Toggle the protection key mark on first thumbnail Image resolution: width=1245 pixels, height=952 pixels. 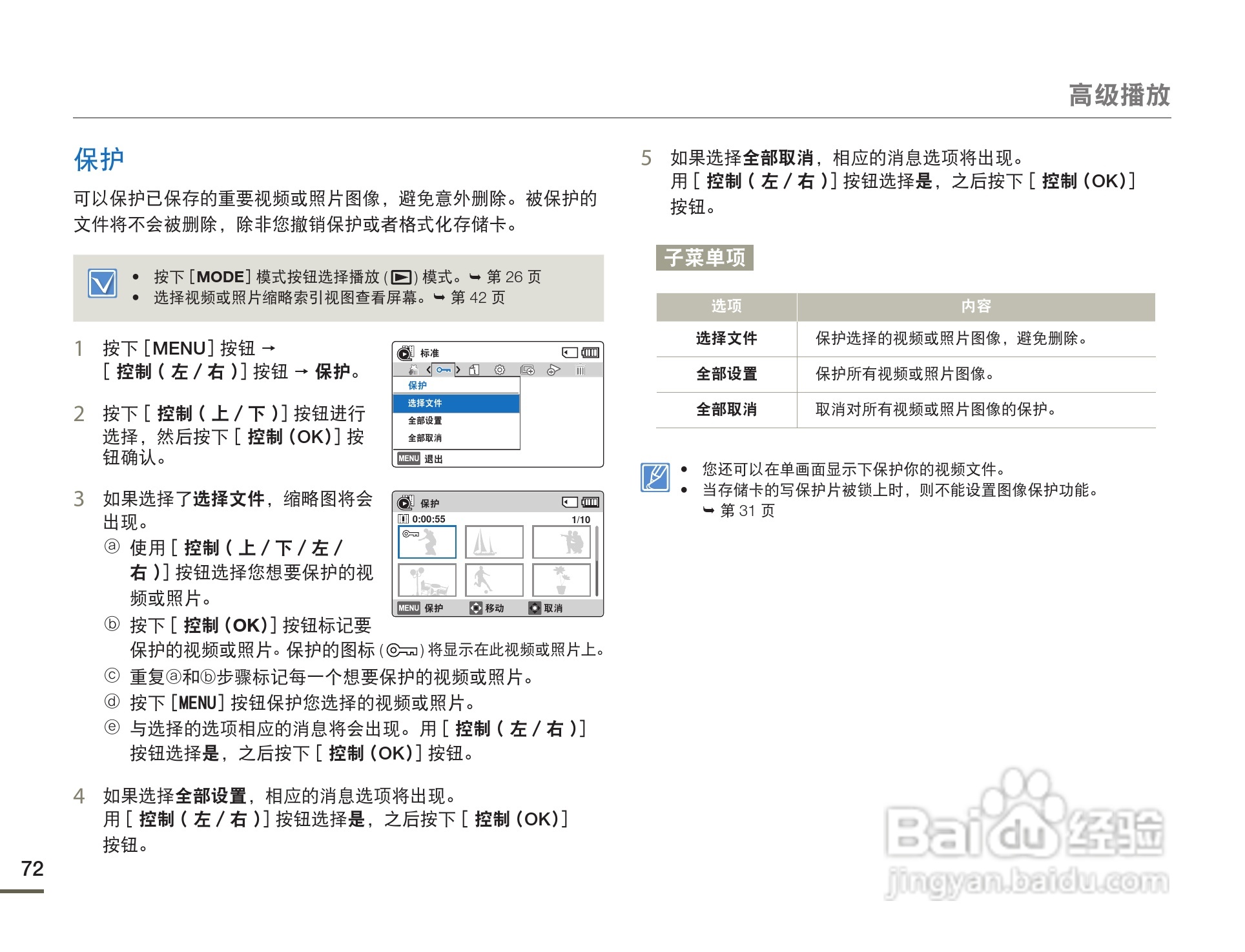point(411,535)
